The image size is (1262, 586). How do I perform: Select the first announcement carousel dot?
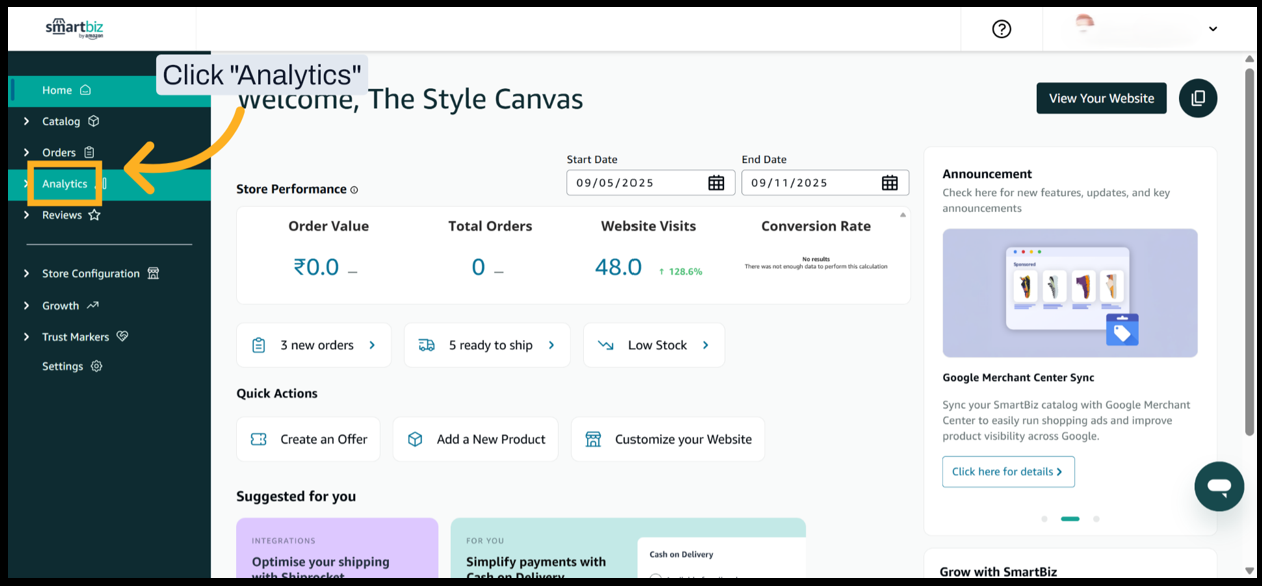click(1044, 519)
